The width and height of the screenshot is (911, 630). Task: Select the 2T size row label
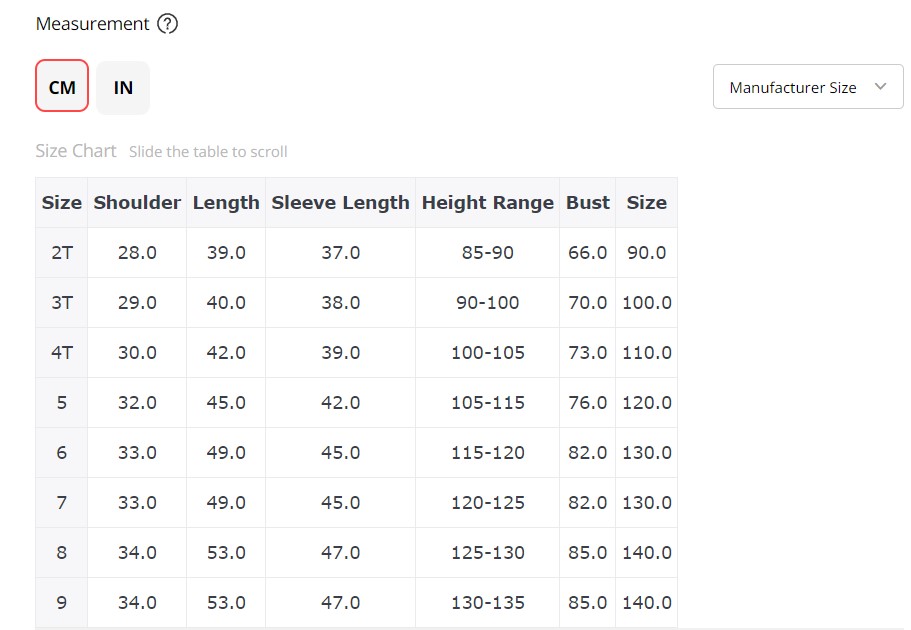pos(62,252)
